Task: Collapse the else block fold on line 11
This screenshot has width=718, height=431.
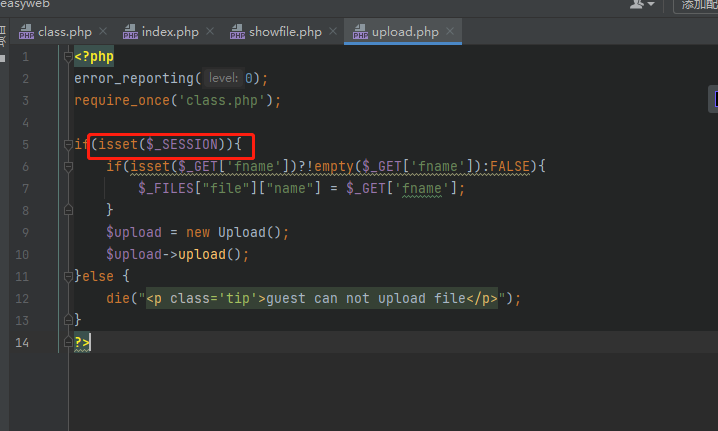Action: tap(68, 276)
